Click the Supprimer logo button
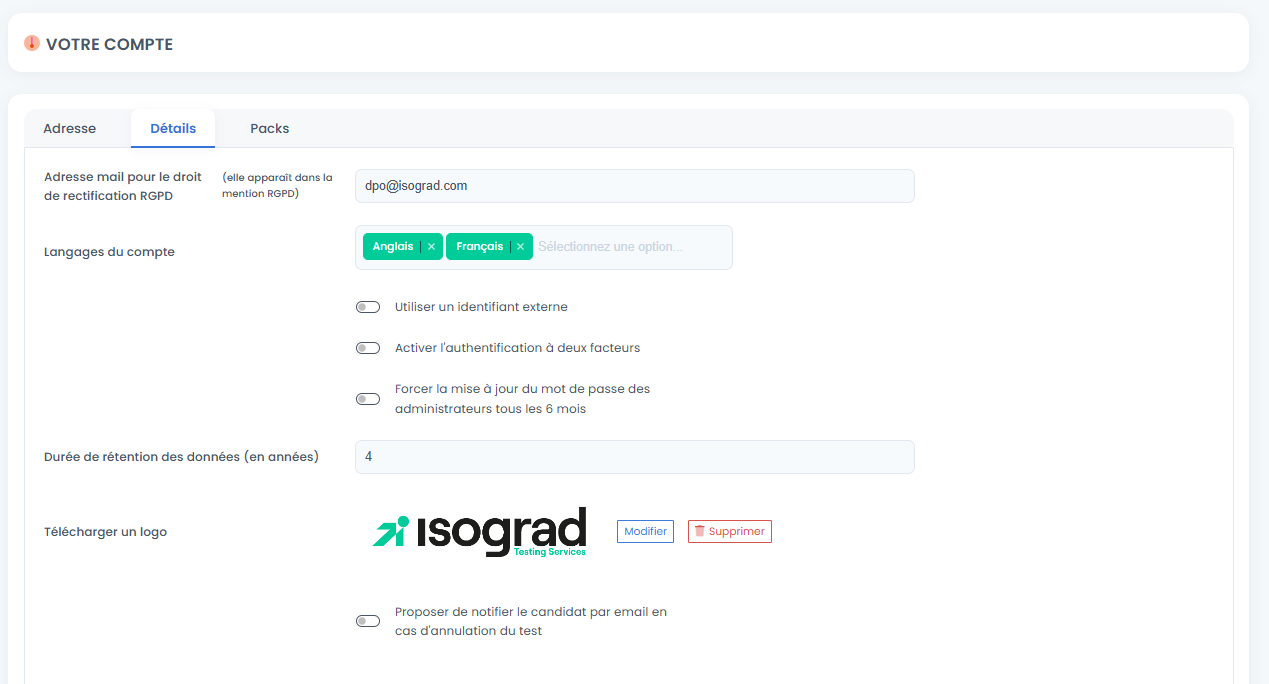The width and height of the screenshot is (1269, 684). tap(730, 531)
